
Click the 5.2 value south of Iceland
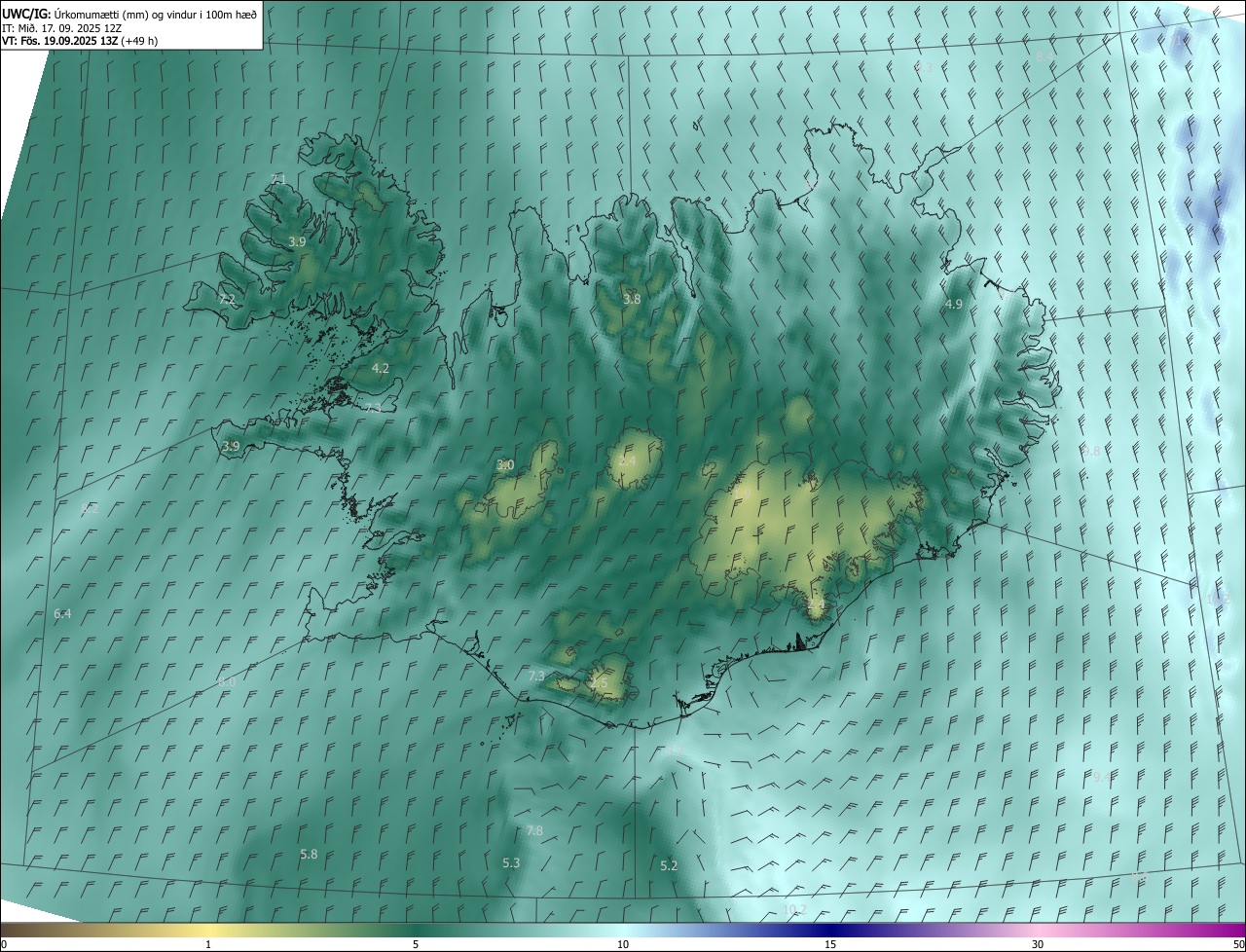coord(669,866)
